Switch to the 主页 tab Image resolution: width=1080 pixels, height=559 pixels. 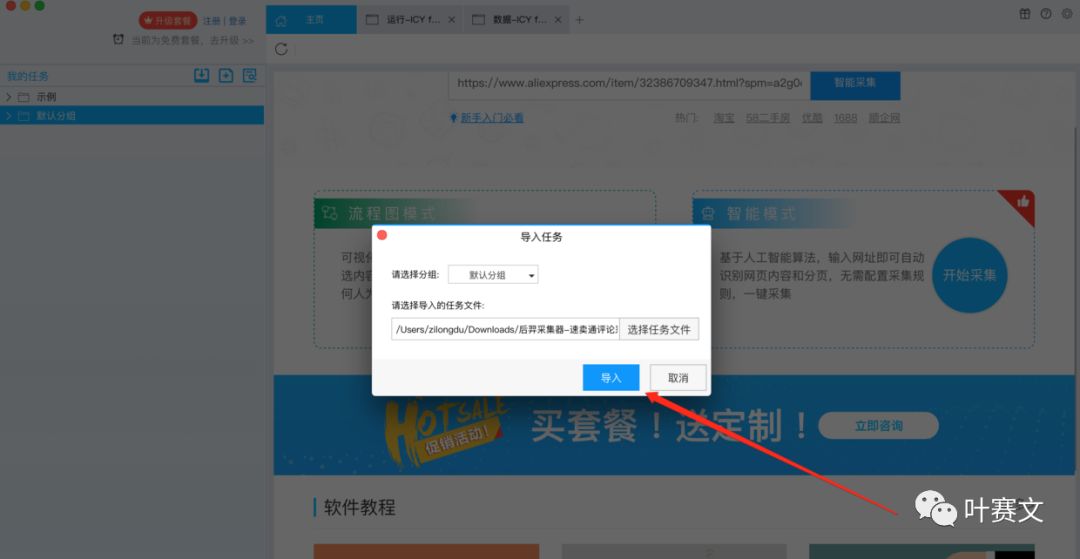tap(311, 20)
